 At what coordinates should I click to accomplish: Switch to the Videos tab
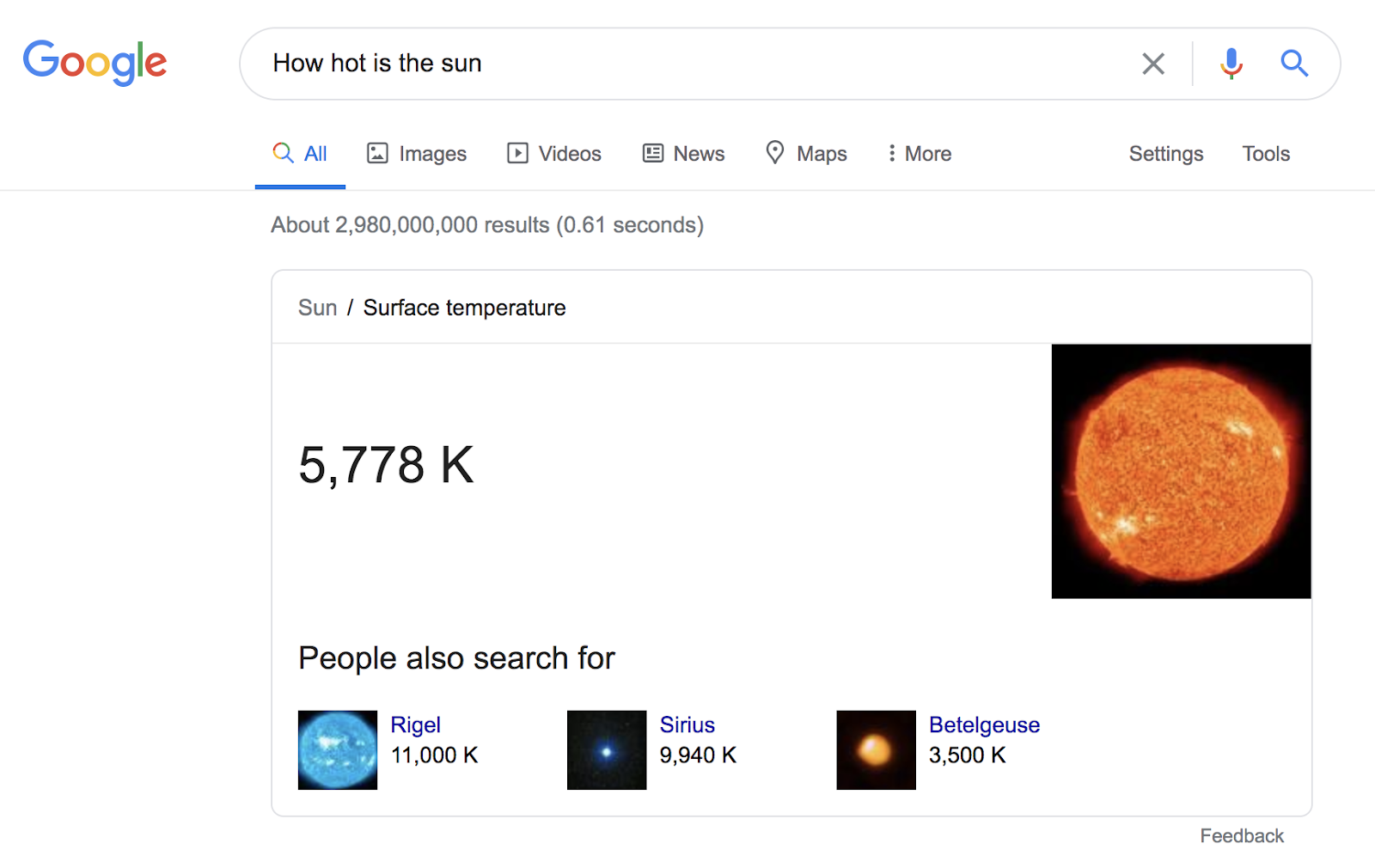point(554,153)
